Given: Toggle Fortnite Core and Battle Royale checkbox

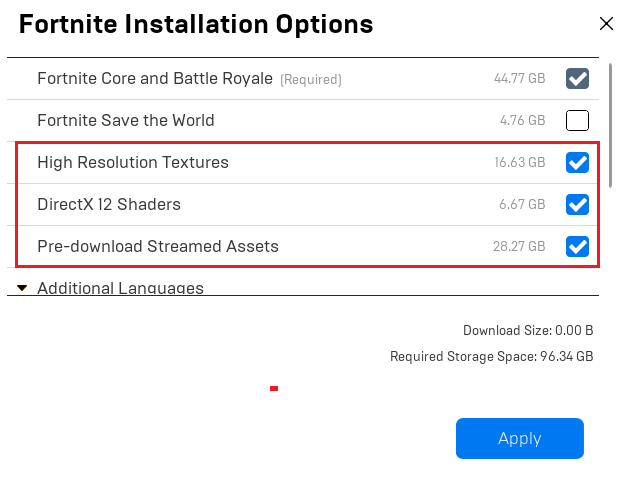Looking at the screenshot, I should click(577, 78).
